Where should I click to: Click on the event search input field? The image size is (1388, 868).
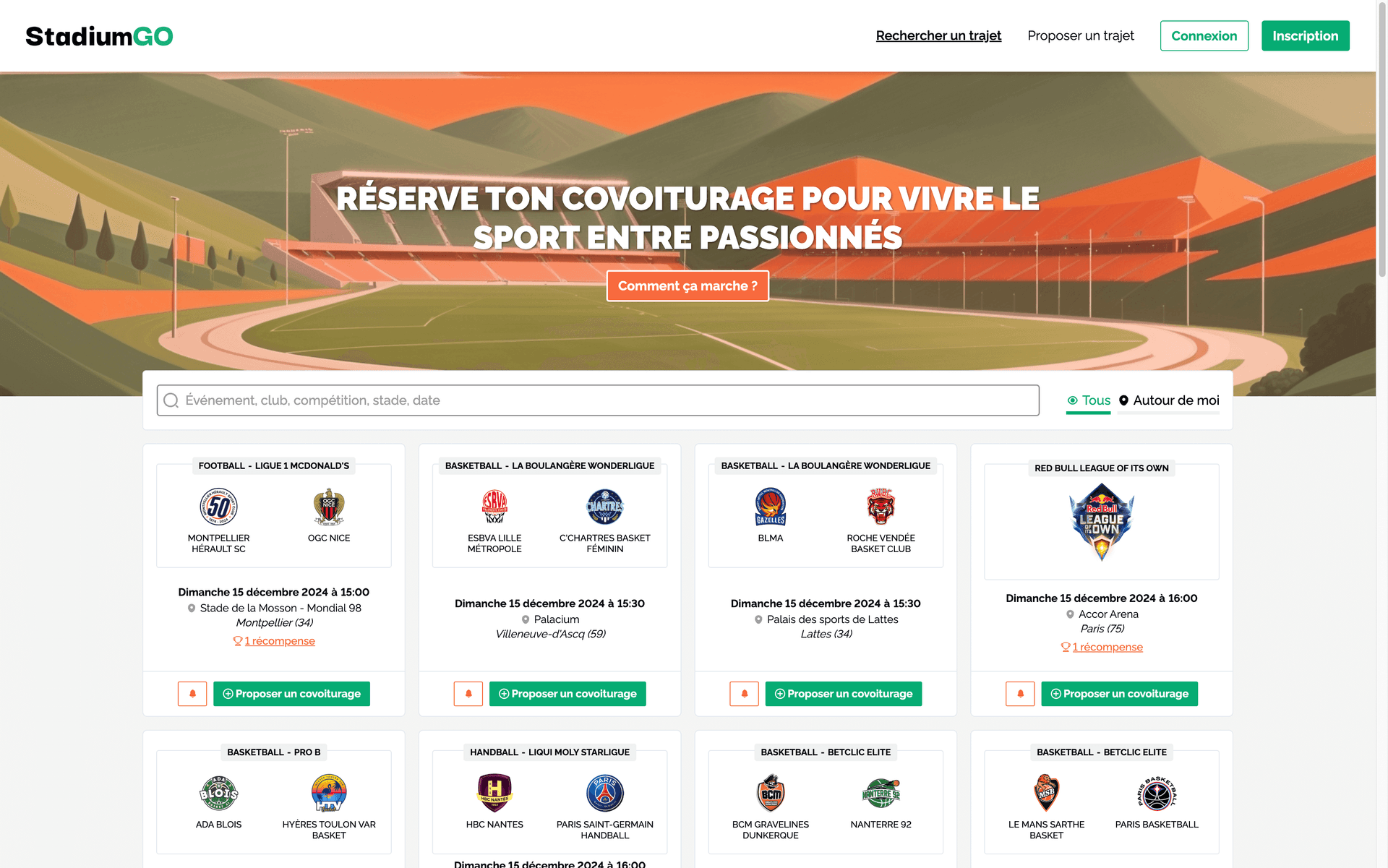pyautogui.click(x=598, y=400)
